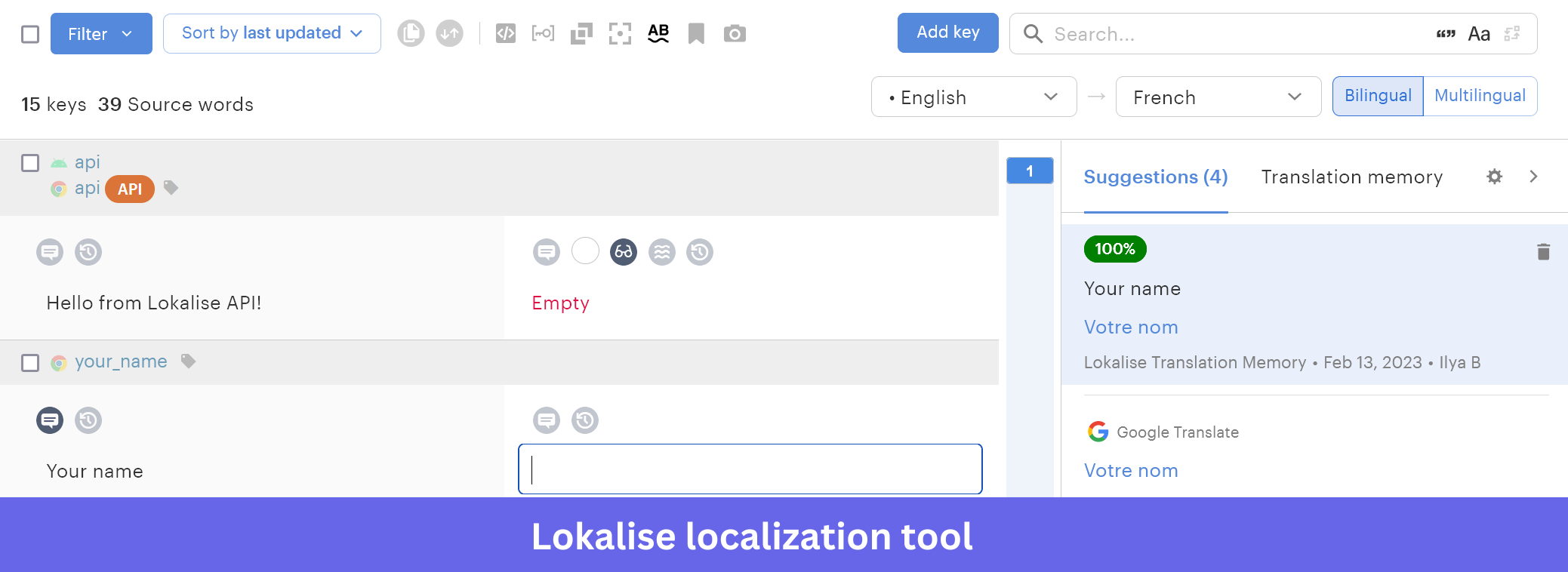Apply the Votre nom translation memory suggestion
1568x572 pixels.
tap(1131, 328)
